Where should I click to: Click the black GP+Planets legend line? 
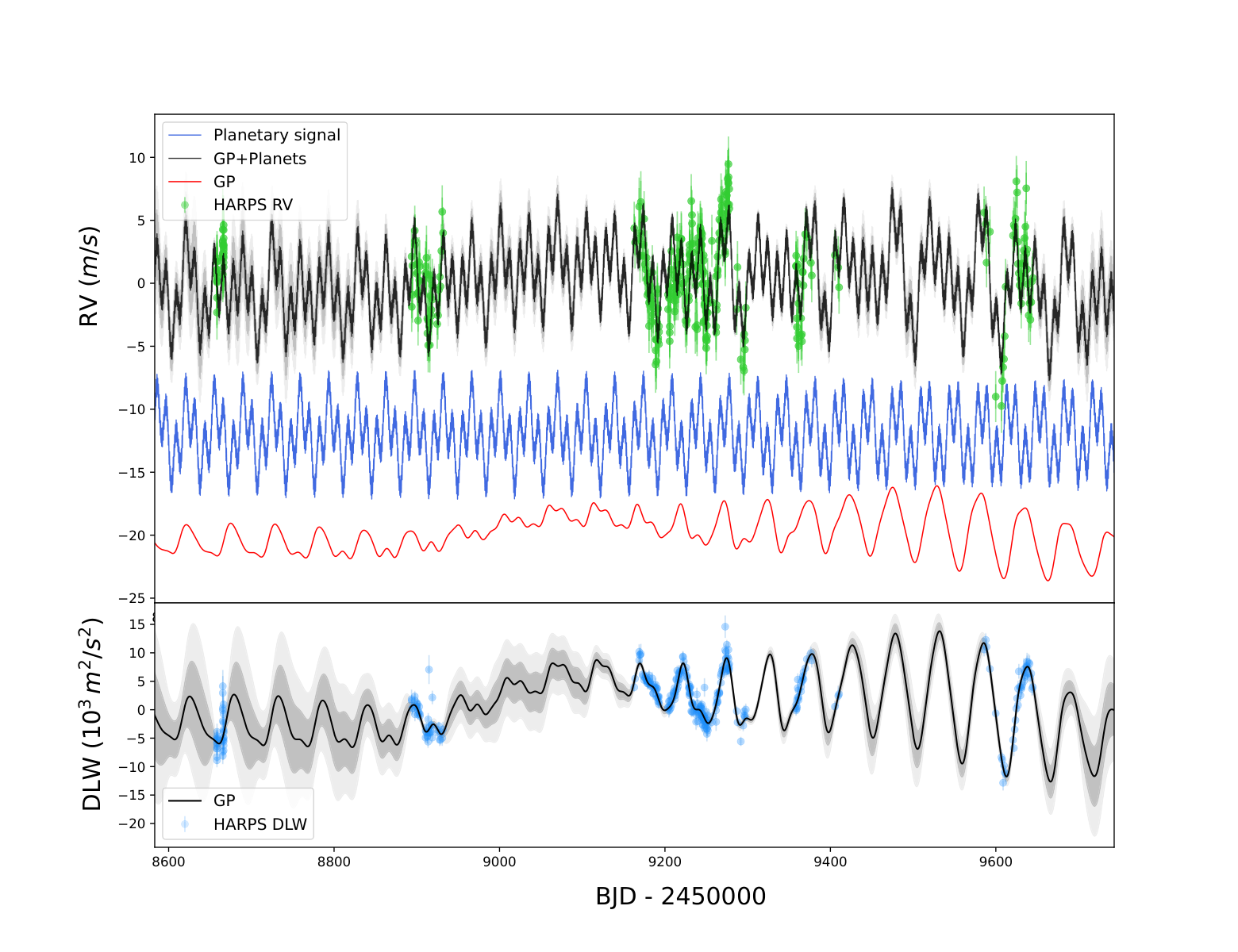(185, 159)
